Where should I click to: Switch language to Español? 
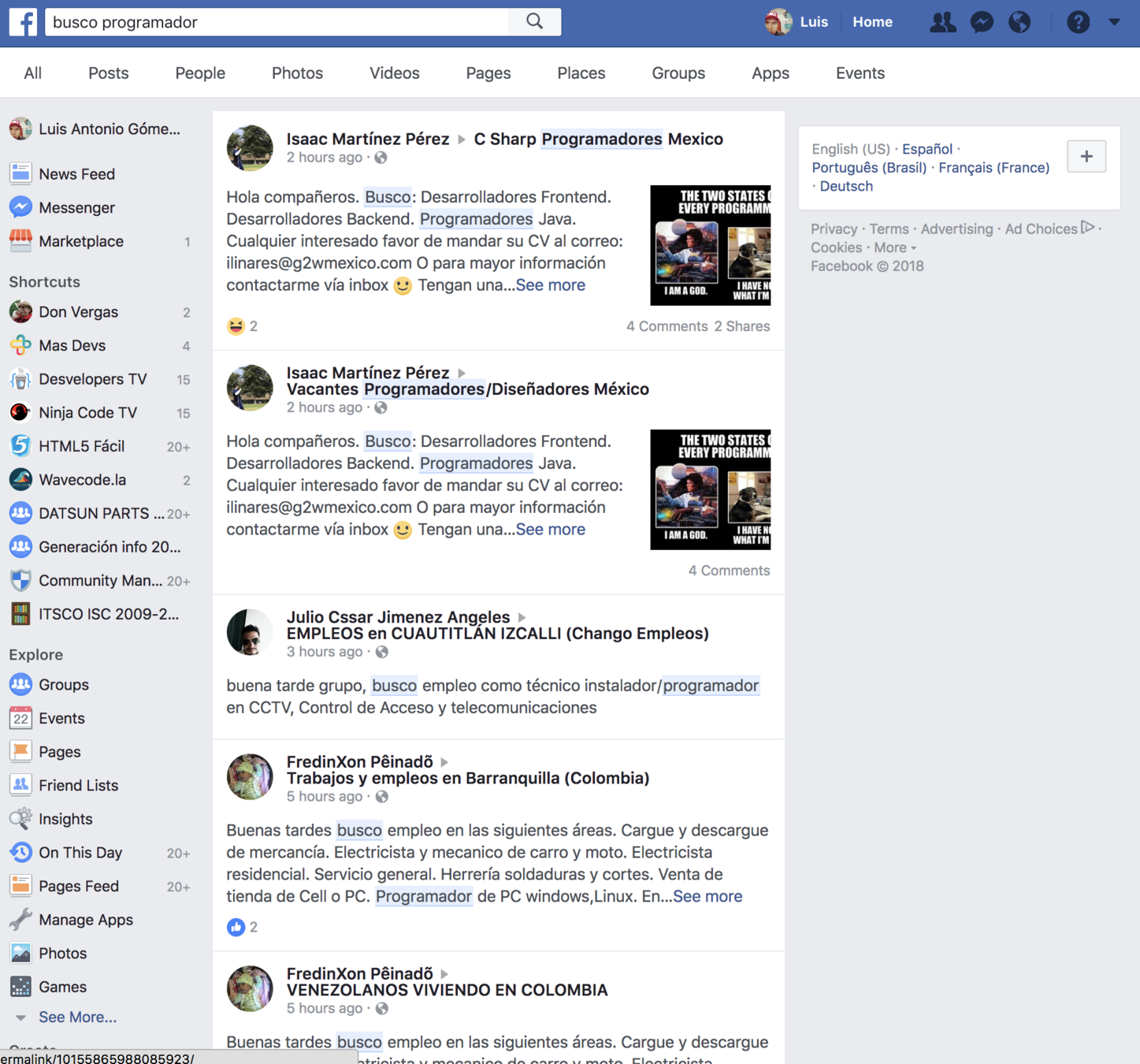[927, 149]
